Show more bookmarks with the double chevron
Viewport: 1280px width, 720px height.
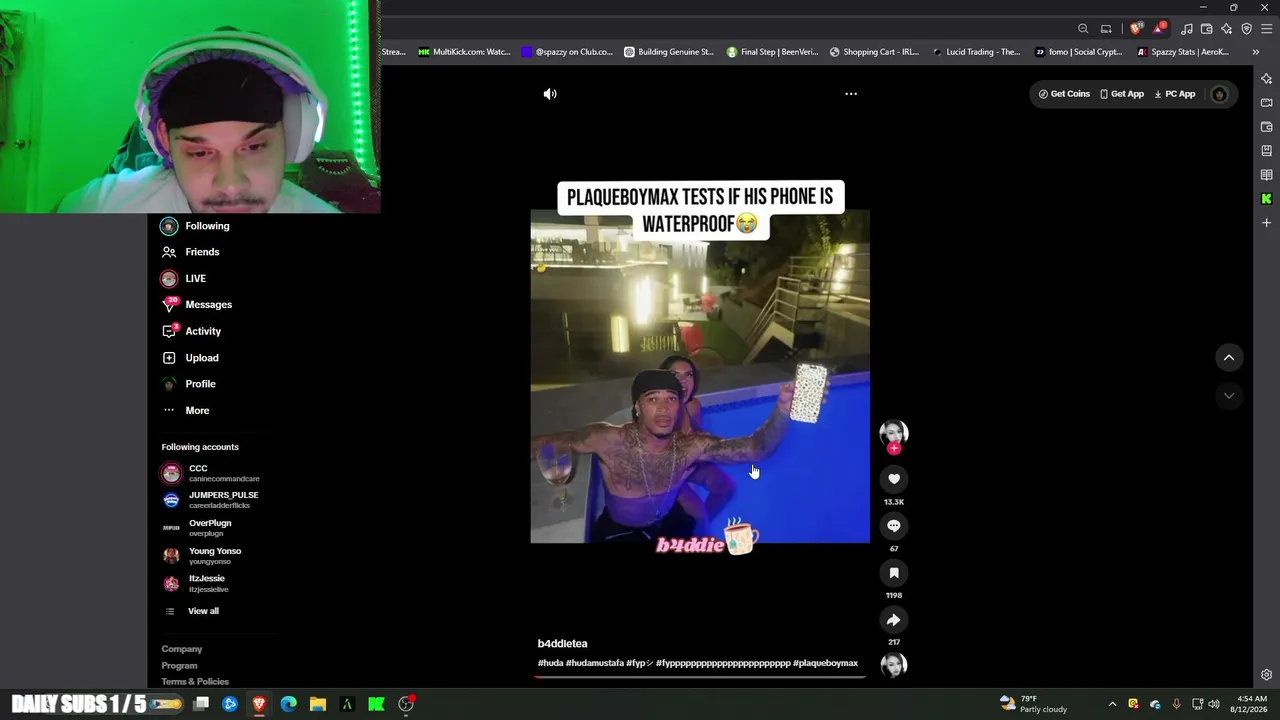1256,52
